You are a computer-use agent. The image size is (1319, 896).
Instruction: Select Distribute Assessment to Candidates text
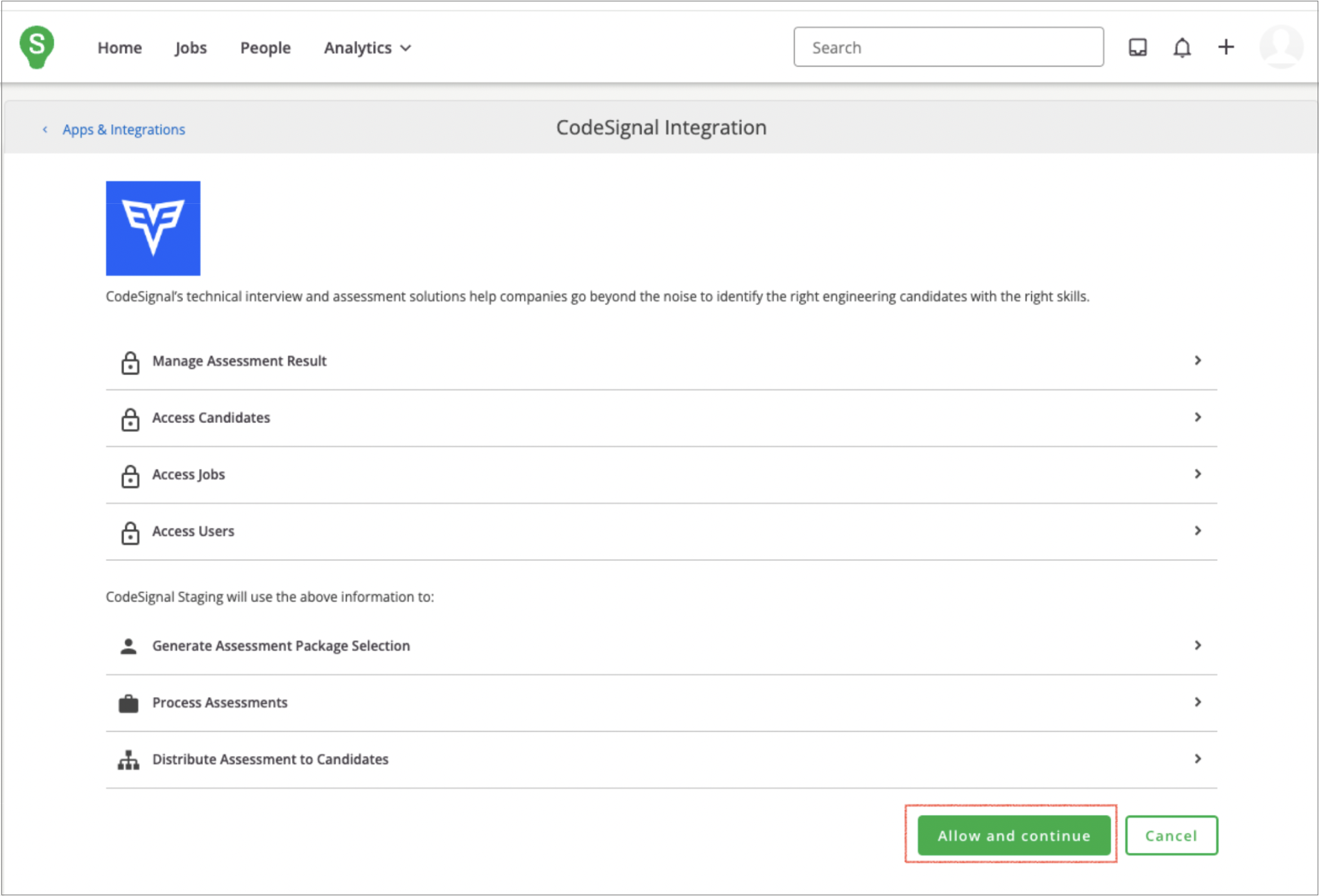click(270, 759)
